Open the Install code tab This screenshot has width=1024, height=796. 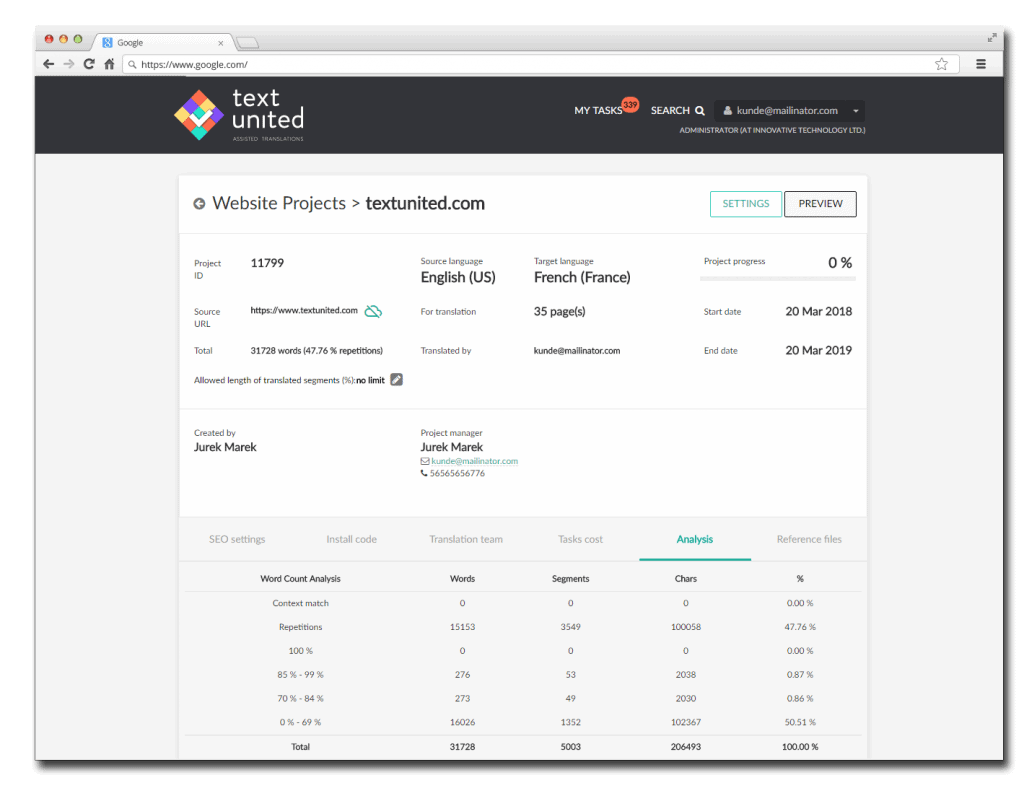tap(351, 539)
